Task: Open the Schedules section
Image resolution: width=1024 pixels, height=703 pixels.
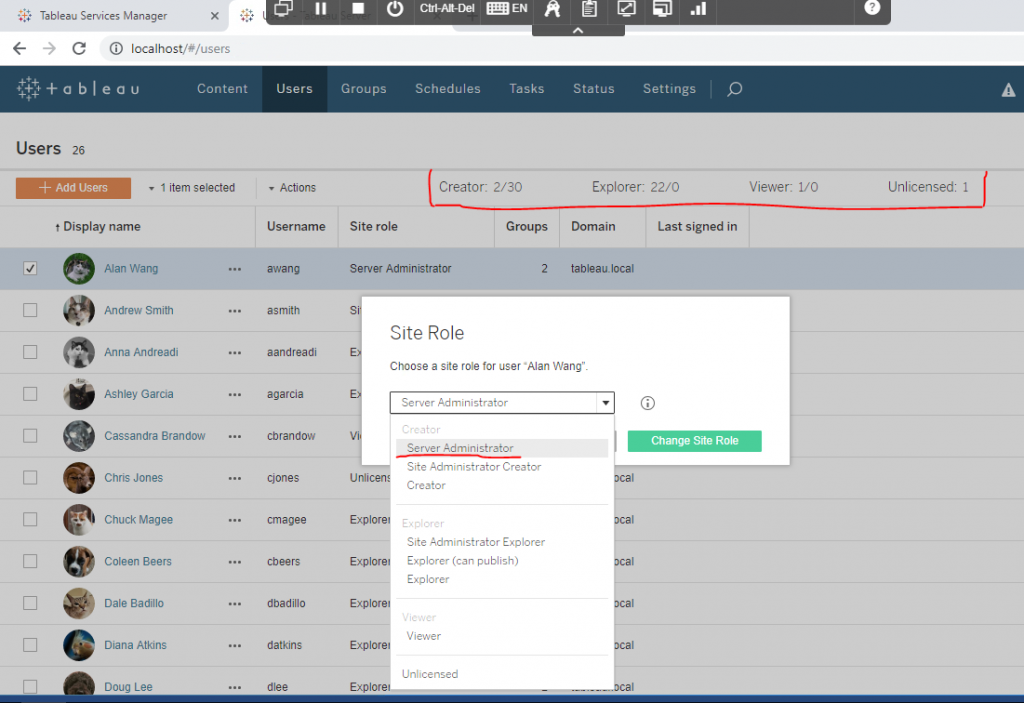Action: [447, 89]
